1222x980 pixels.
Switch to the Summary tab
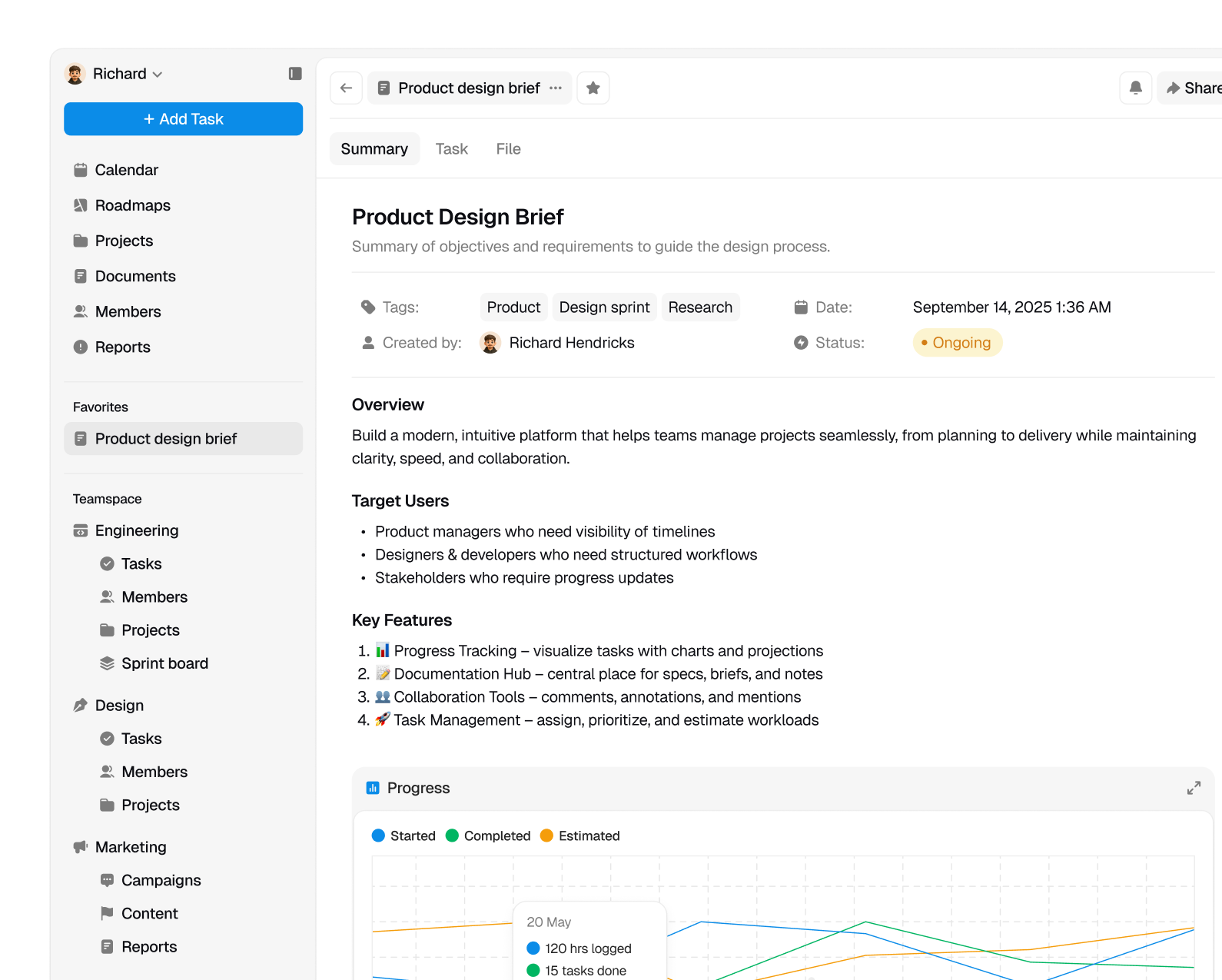pyautogui.click(x=374, y=149)
